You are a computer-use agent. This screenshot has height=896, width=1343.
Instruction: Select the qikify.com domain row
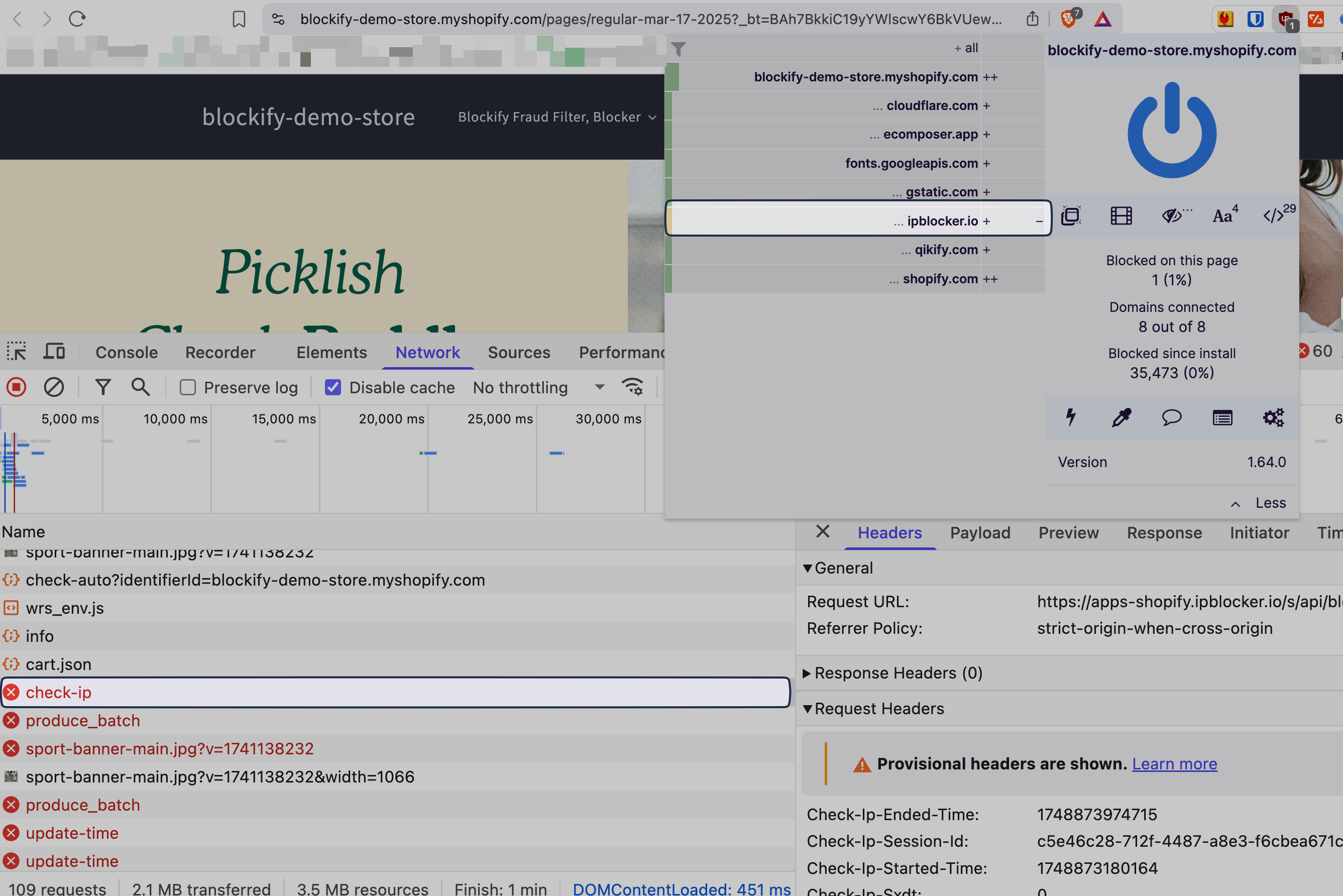[x=855, y=250]
